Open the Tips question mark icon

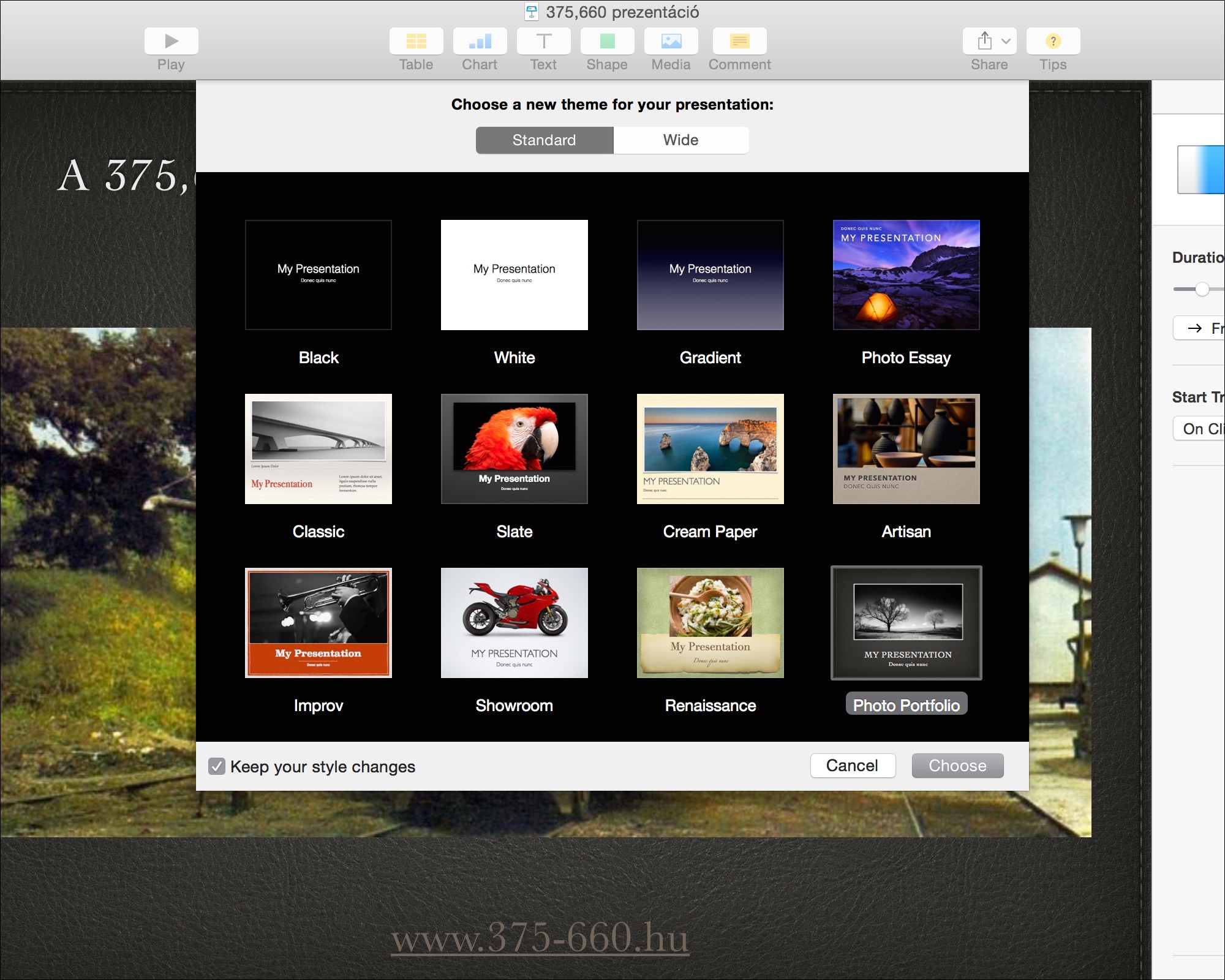(x=1053, y=41)
